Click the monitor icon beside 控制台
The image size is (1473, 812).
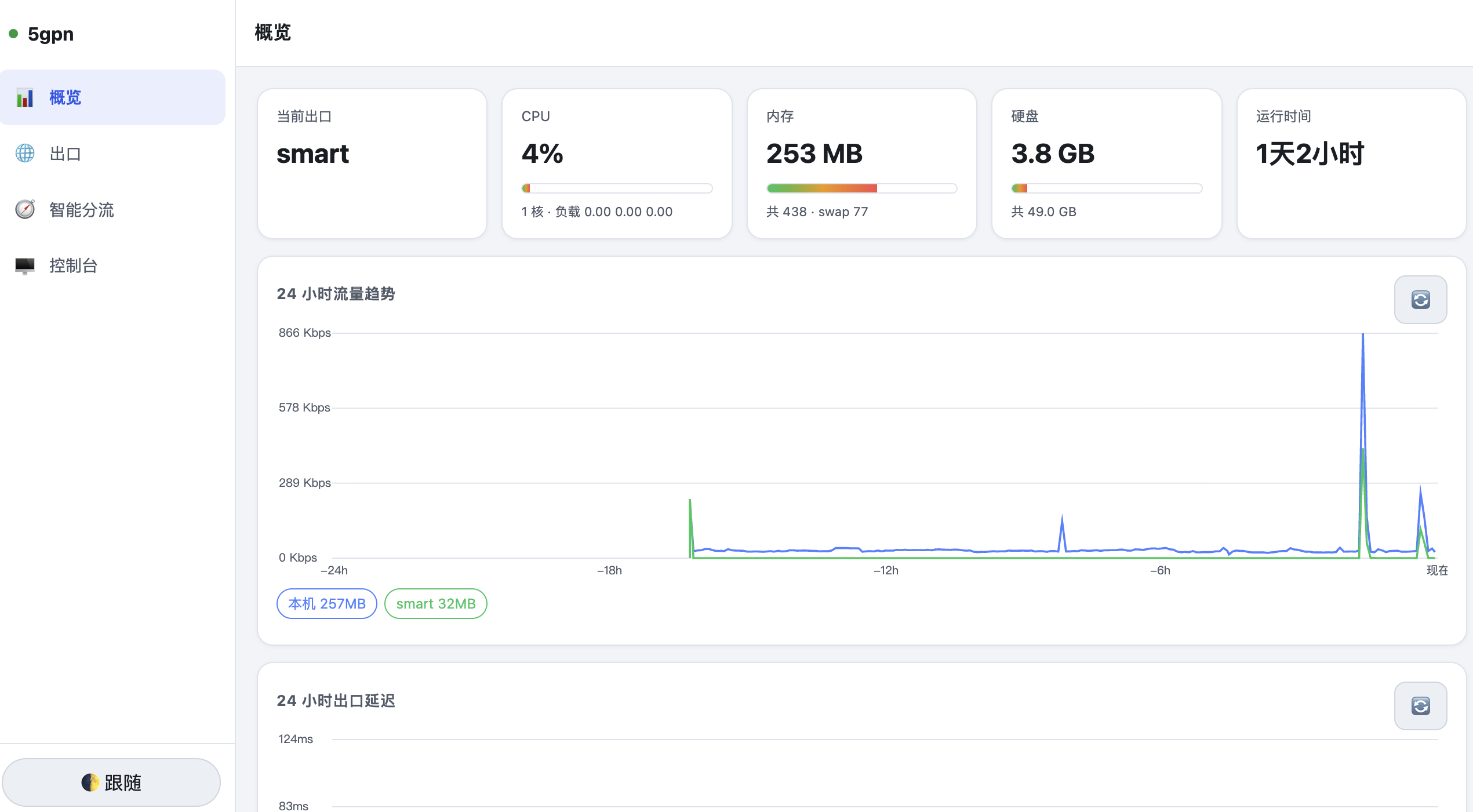click(x=24, y=265)
